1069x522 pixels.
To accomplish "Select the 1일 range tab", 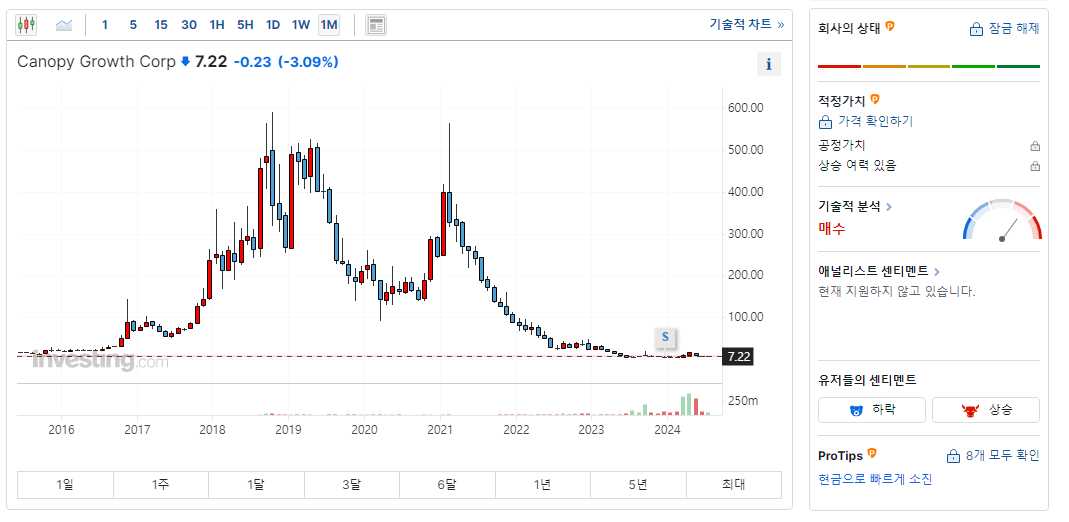I will (x=65, y=485).
